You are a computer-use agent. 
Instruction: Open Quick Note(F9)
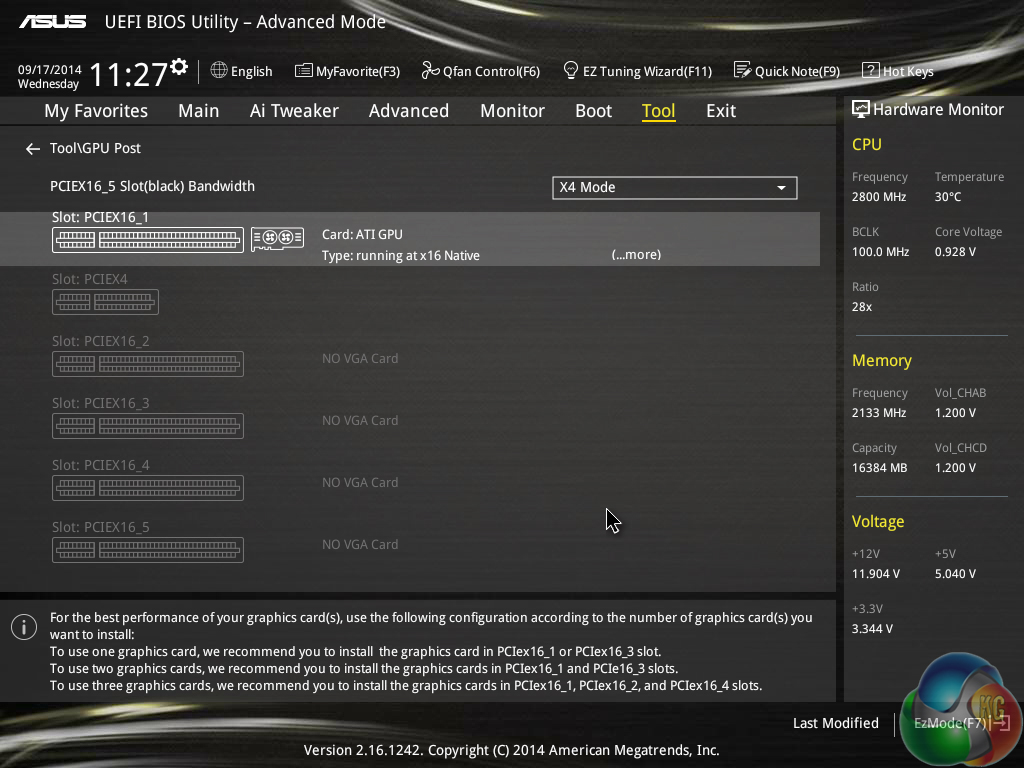point(787,71)
